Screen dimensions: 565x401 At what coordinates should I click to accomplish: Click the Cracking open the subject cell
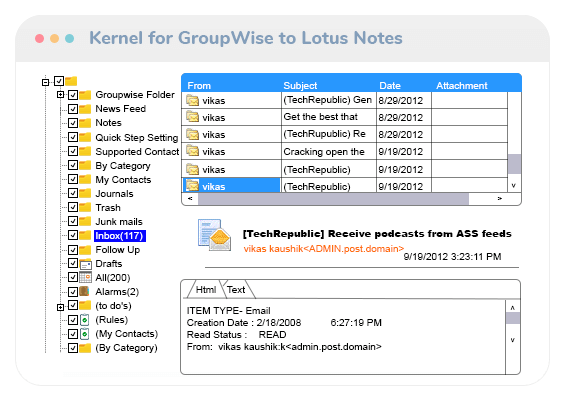point(328,151)
